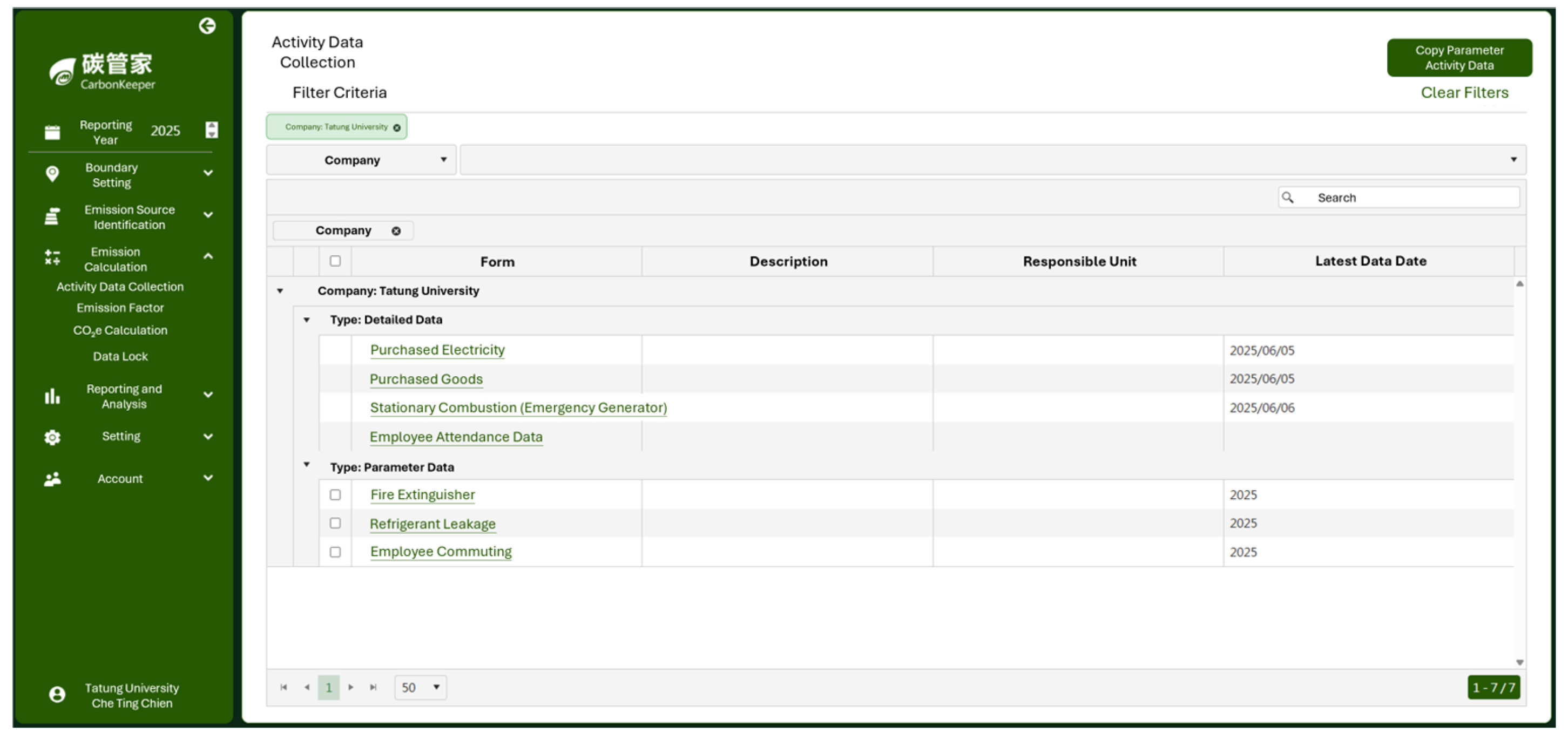Check the Refrigerant Leakage row checkbox
Viewport: 1568px width, 740px height.
(335, 524)
